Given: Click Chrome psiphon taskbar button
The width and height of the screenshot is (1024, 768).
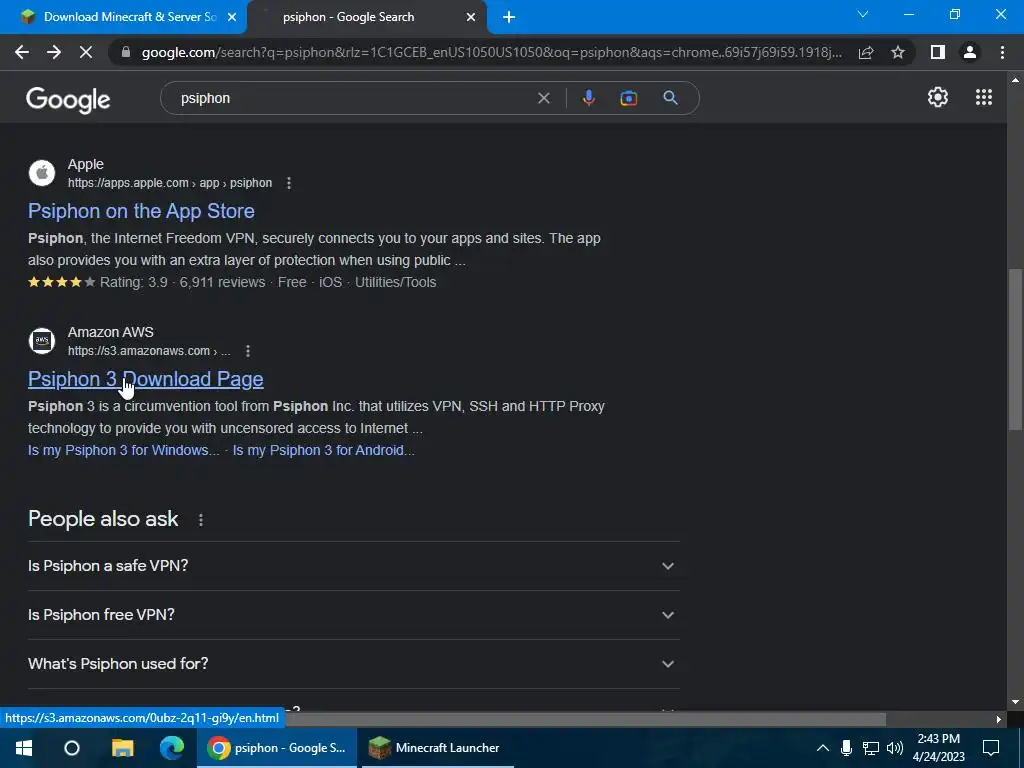Looking at the screenshot, I should pyautogui.click(x=277, y=748).
